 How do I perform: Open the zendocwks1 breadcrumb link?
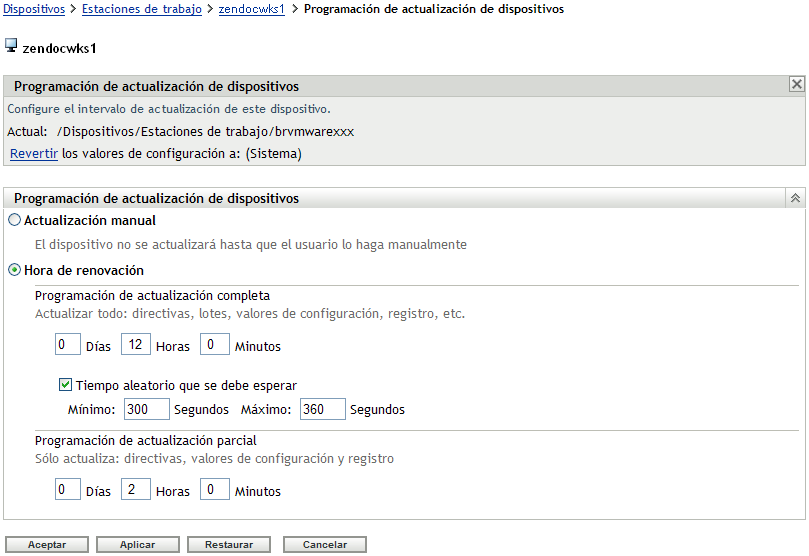pyautogui.click(x=252, y=9)
